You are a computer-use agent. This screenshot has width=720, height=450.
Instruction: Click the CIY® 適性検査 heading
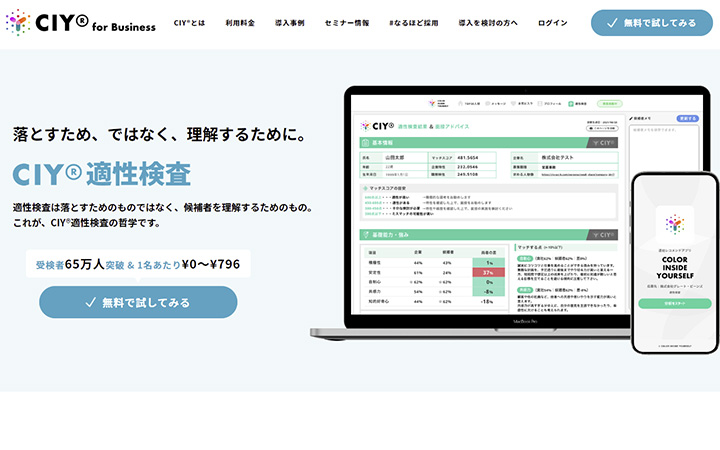[x=101, y=174]
